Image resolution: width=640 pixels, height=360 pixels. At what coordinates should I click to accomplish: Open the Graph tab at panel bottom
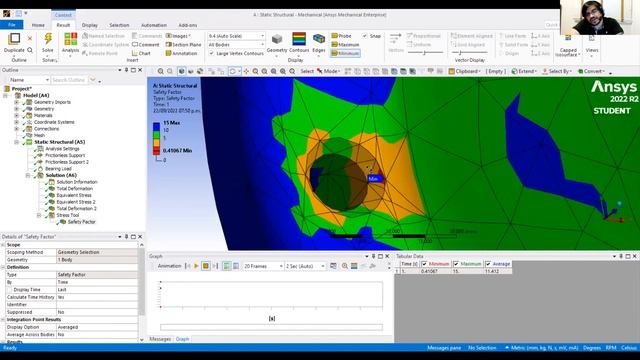[x=182, y=339]
